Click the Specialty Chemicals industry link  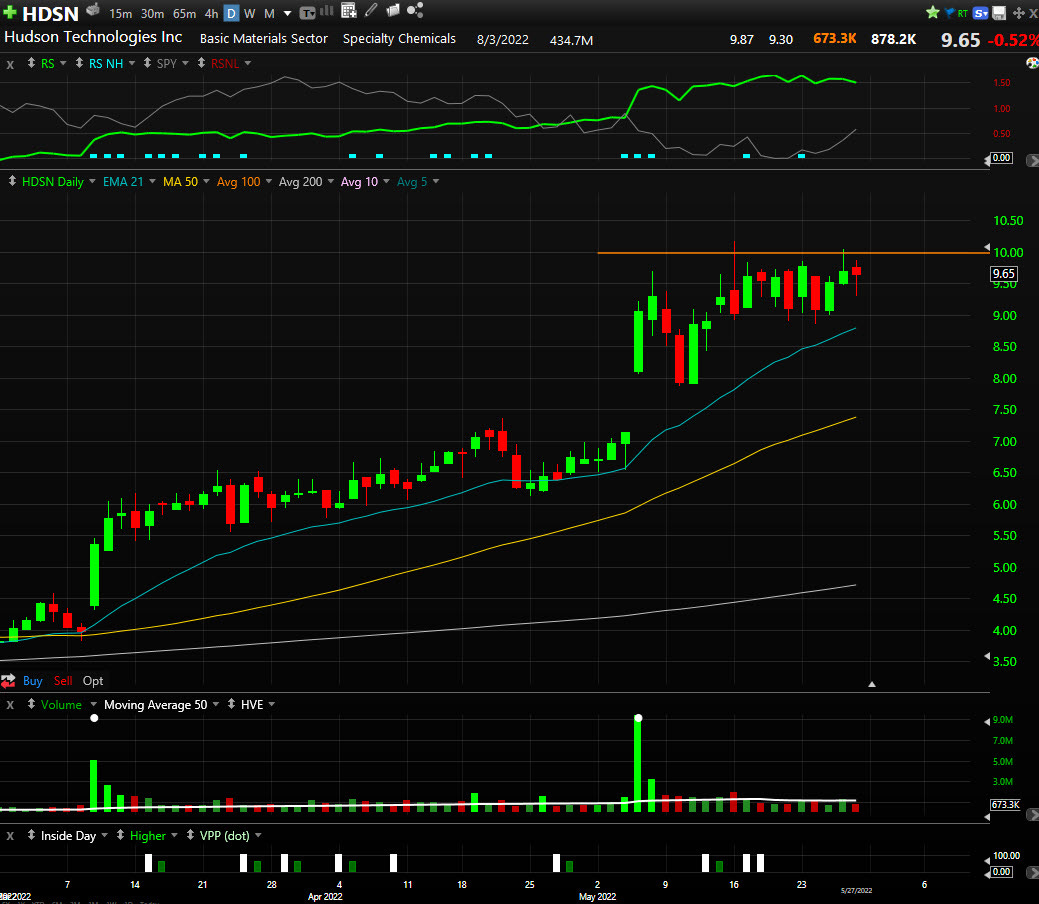[x=399, y=38]
